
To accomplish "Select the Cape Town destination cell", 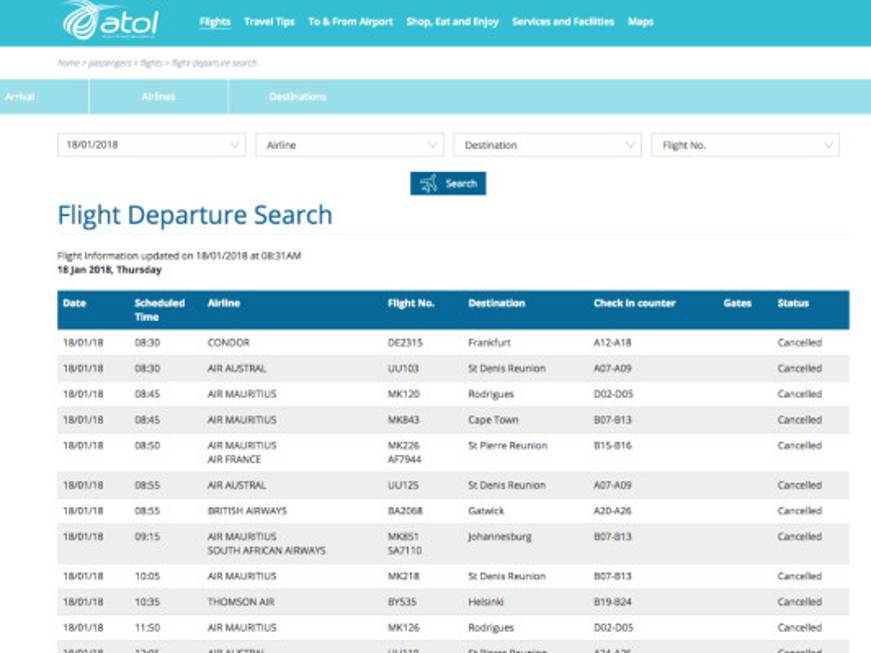I will 493,420.
